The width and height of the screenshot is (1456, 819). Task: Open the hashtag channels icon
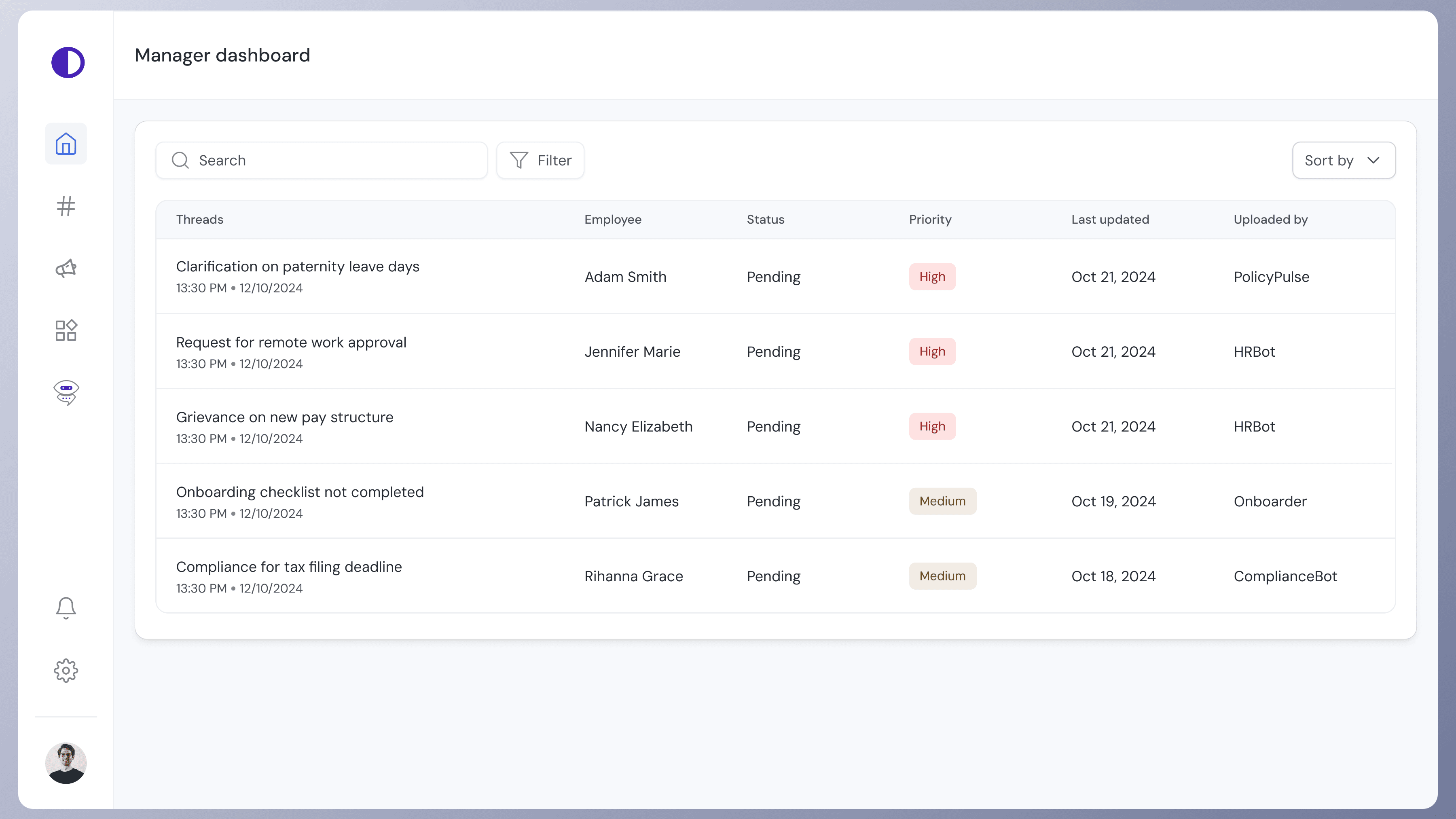click(66, 206)
